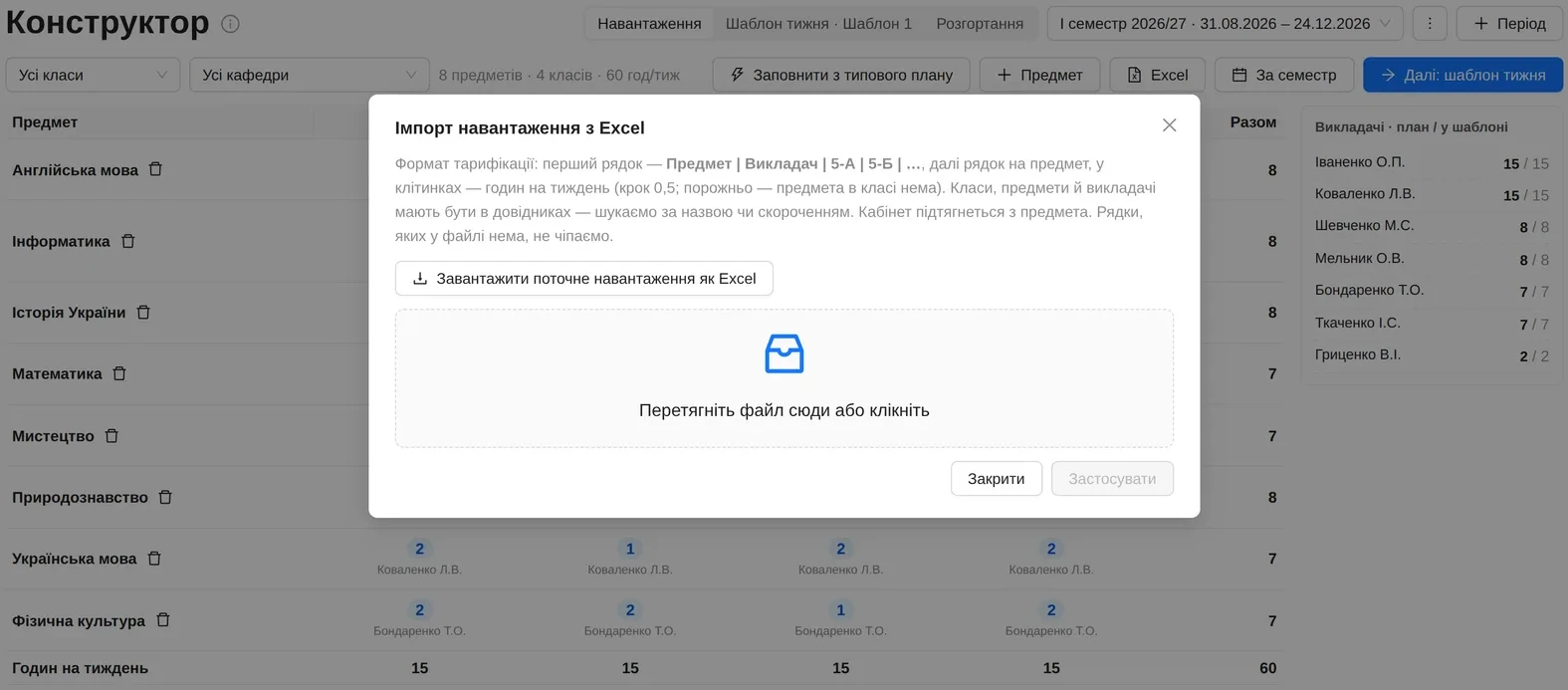Click the Англійська мова subject name
Image resolution: width=1568 pixels, height=690 pixels.
tap(76, 170)
